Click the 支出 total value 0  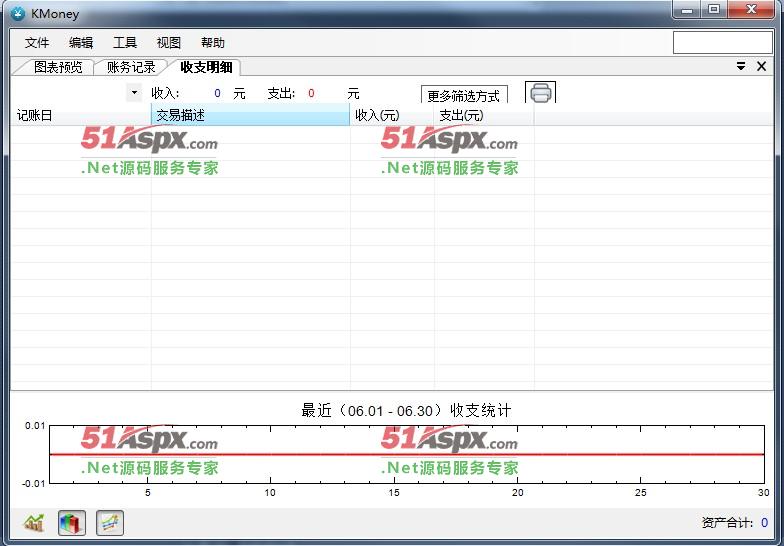(x=311, y=94)
